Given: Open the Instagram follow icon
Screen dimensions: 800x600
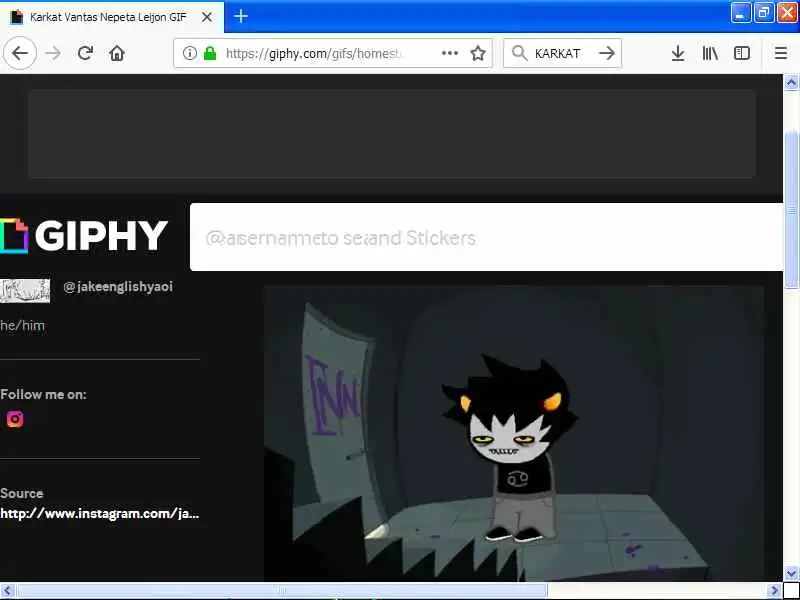Looking at the screenshot, I should point(15,419).
